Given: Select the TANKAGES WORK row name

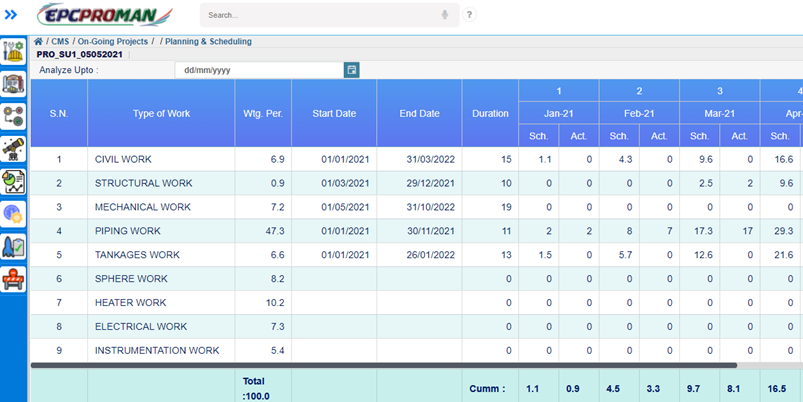Looking at the screenshot, I should pyautogui.click(x=137, y=255).
